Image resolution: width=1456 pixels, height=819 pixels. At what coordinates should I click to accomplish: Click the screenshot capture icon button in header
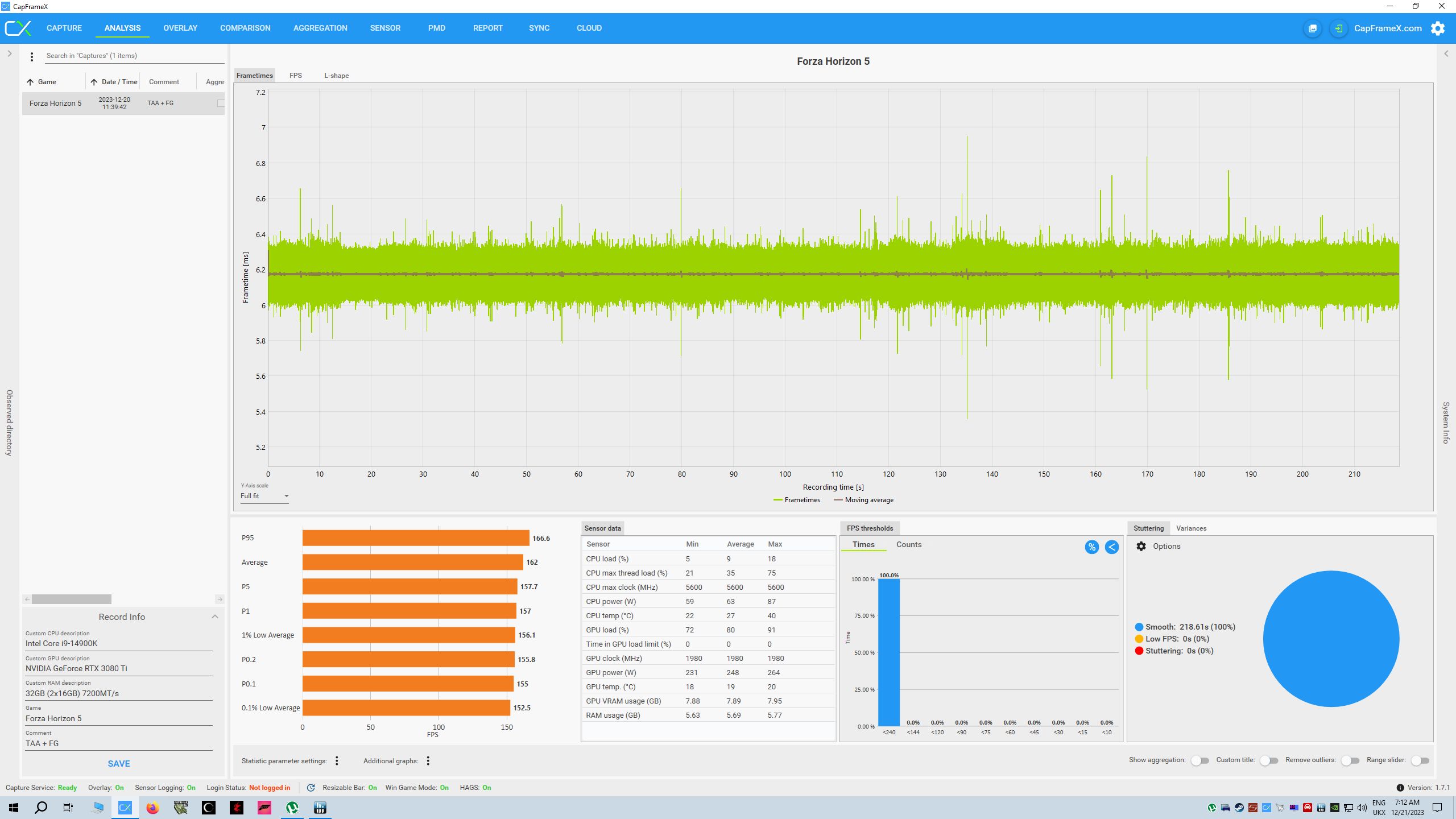(x=1313, y=28)
